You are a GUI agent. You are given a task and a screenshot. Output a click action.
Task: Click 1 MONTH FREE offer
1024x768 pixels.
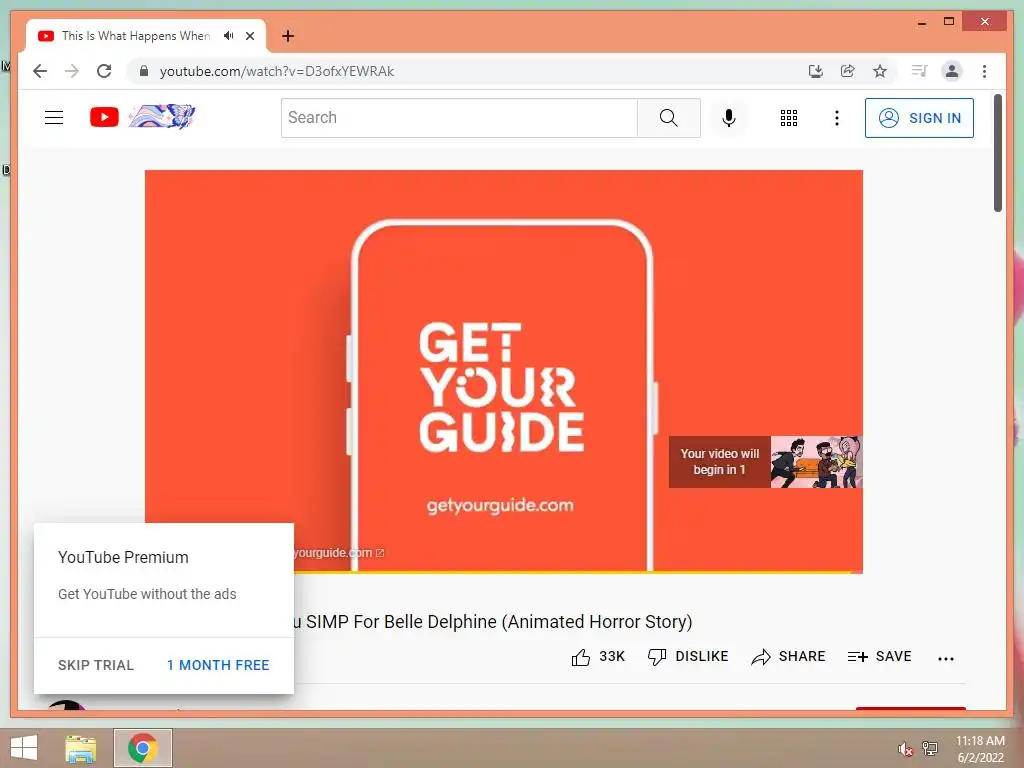[x=218, y=665]
